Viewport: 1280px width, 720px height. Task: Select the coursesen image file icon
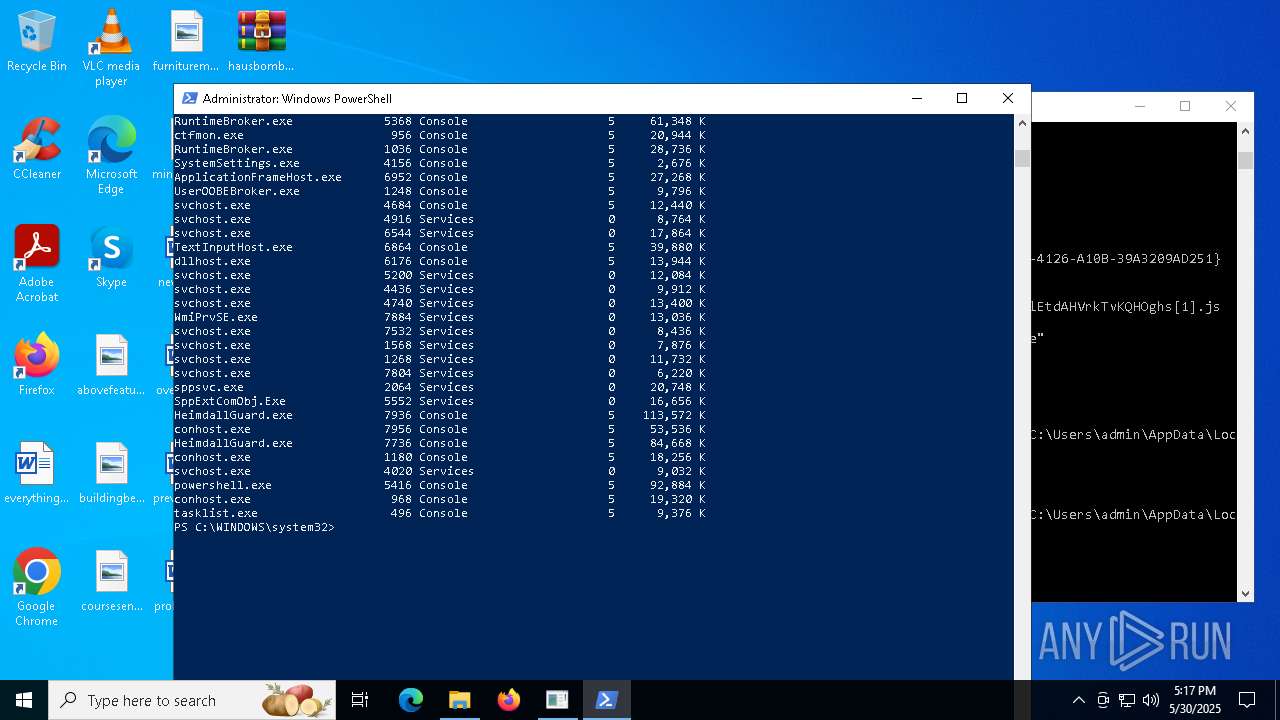point(111,580)
